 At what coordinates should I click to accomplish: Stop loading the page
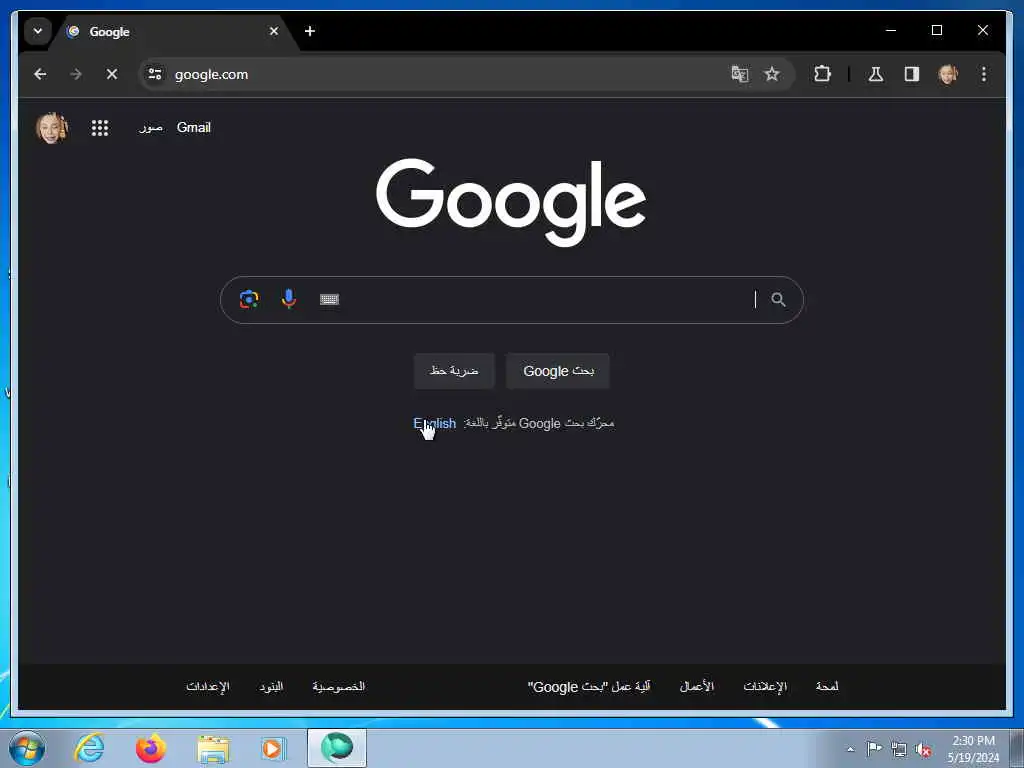coord(112,74)
